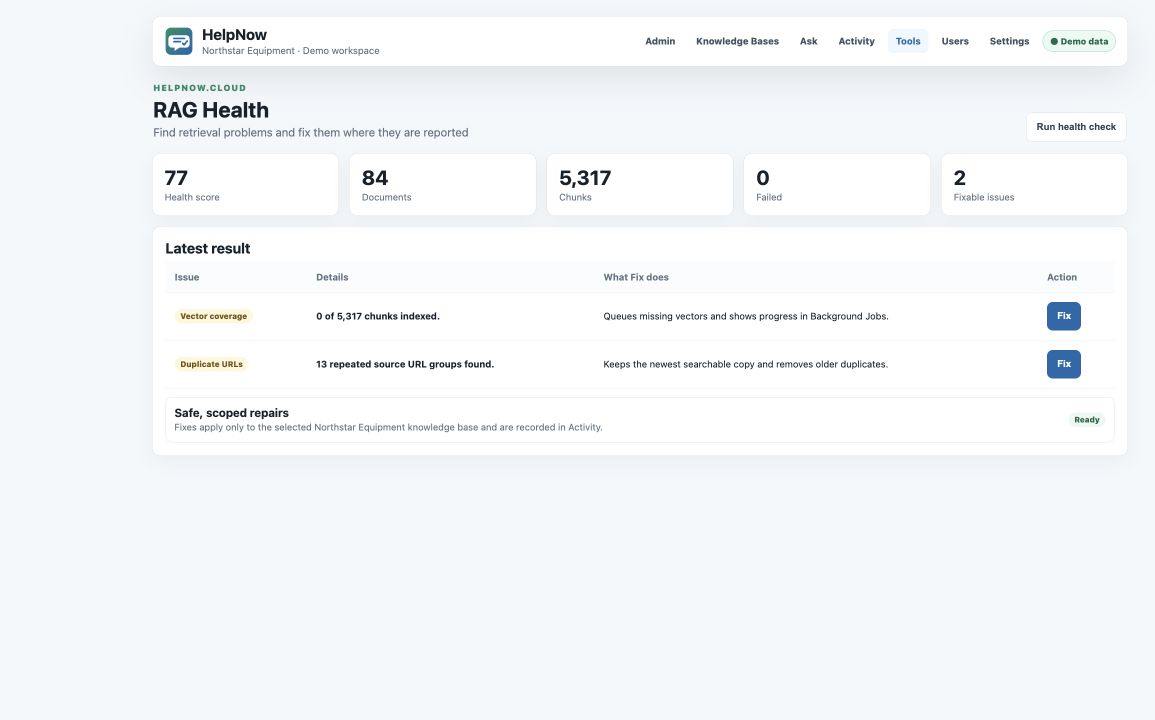The image size is (1155, 720).
Task: Click the 0 Failed card
Action: coord(837,185)
